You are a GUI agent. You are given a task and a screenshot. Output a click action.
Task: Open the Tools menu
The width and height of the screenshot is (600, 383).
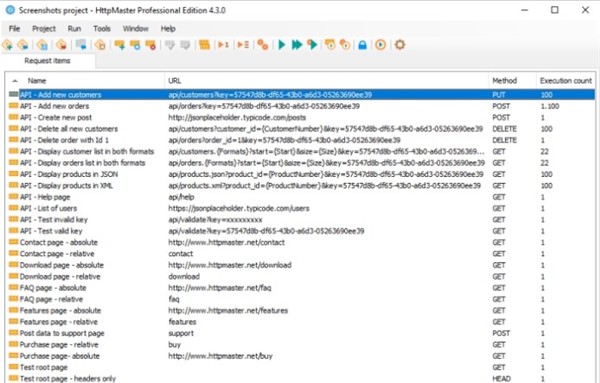(102, 29)
